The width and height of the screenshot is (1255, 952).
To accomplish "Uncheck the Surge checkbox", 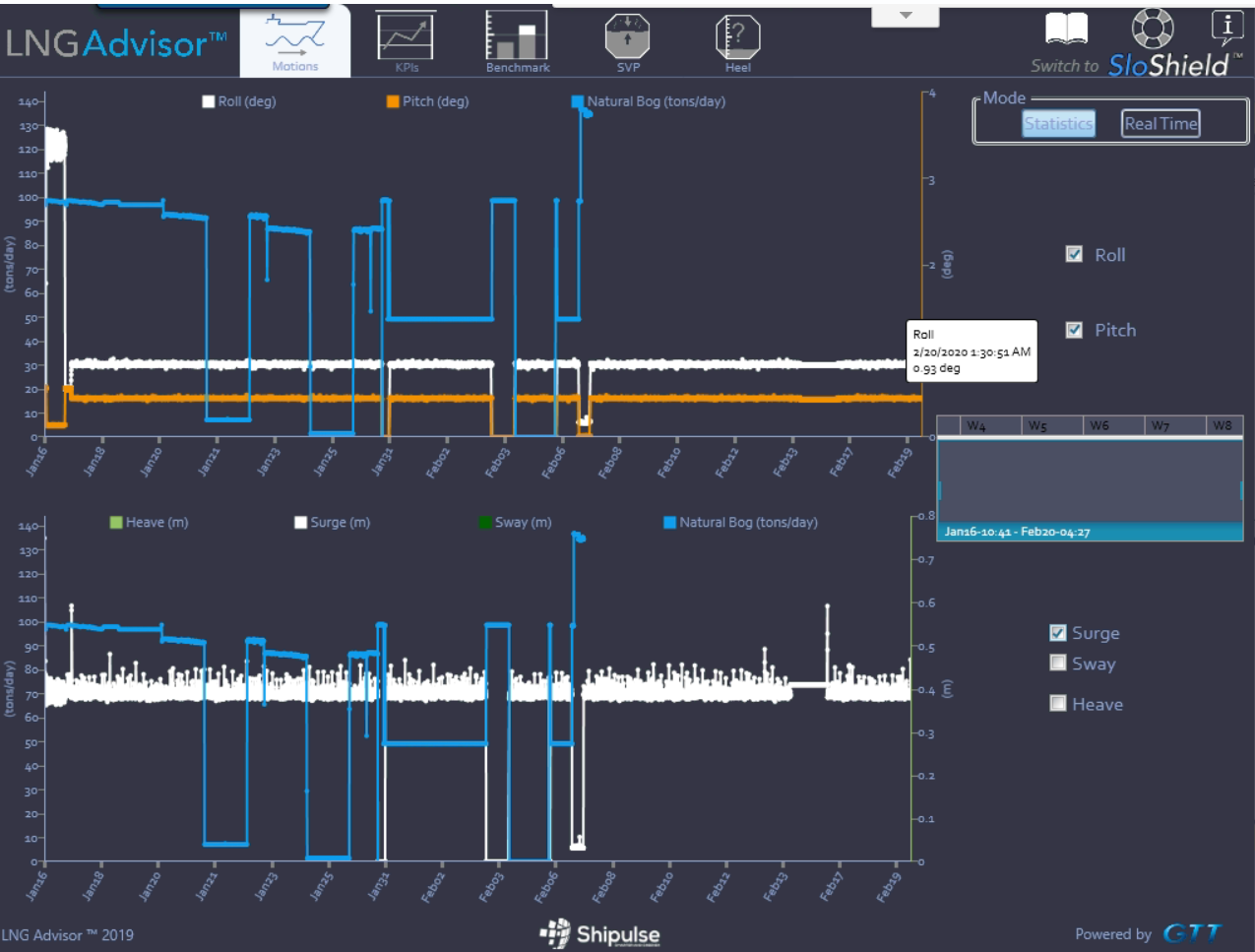I will [x=1058, y=633].
